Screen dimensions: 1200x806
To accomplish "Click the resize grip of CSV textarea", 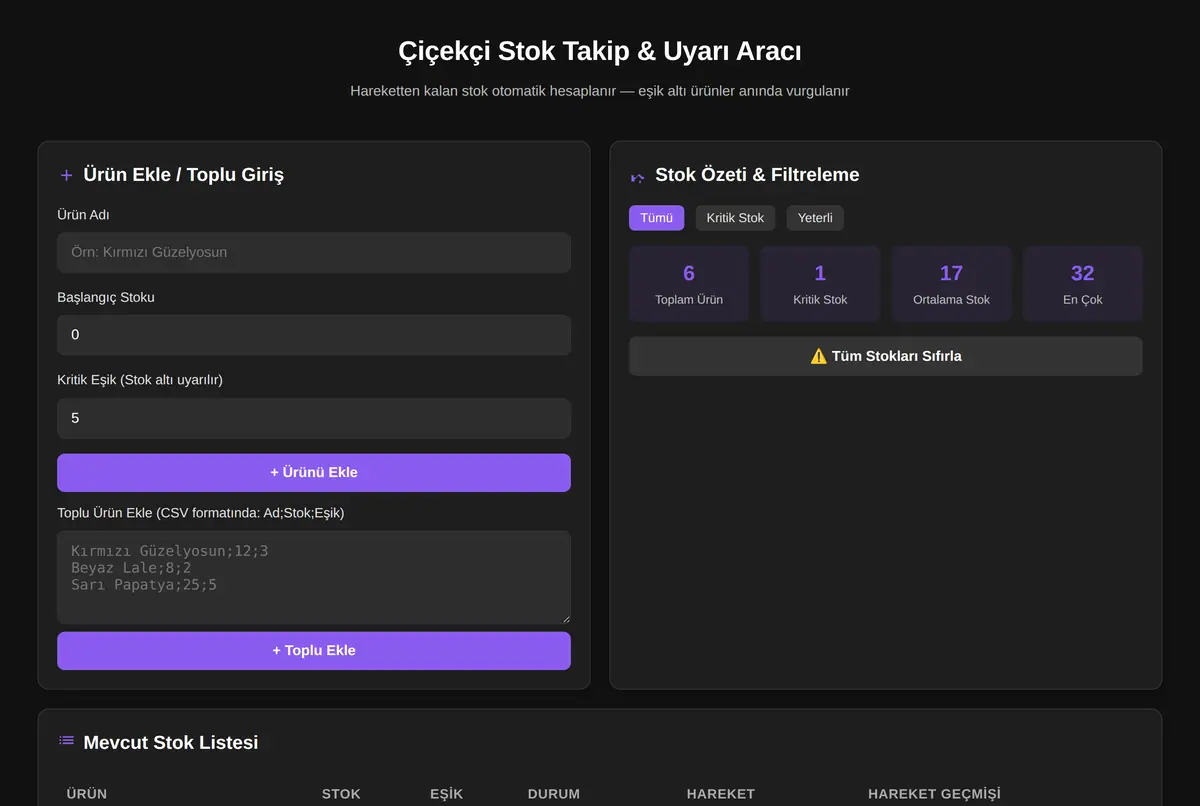I will click(565, 619).
